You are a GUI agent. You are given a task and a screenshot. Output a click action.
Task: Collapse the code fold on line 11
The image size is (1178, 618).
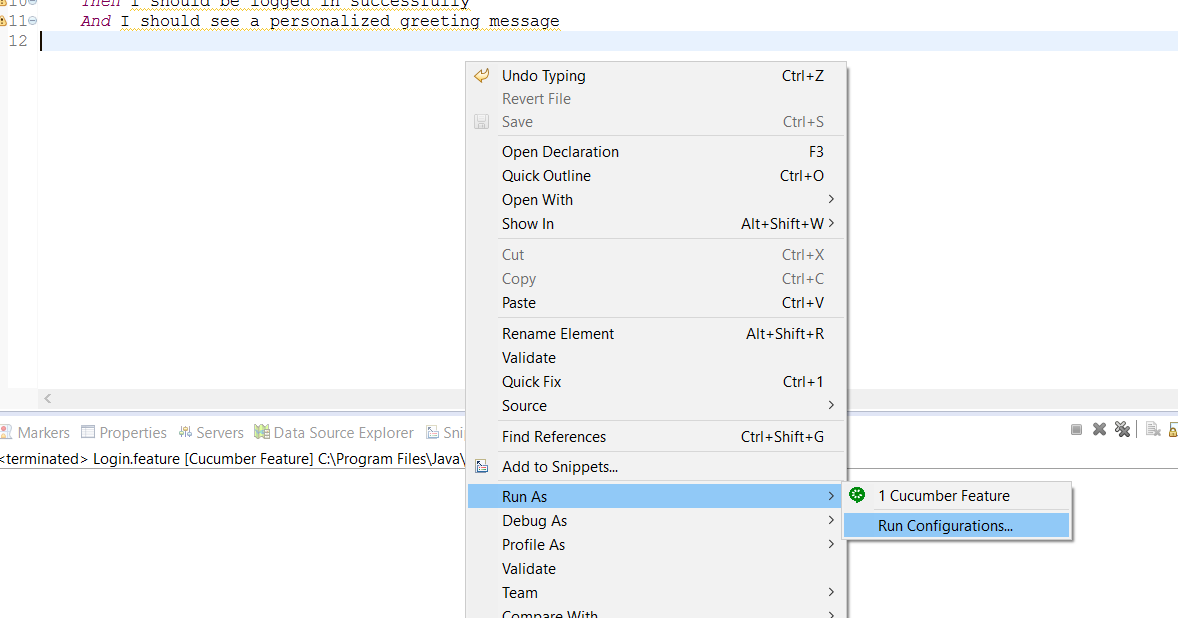click(32, 20)
